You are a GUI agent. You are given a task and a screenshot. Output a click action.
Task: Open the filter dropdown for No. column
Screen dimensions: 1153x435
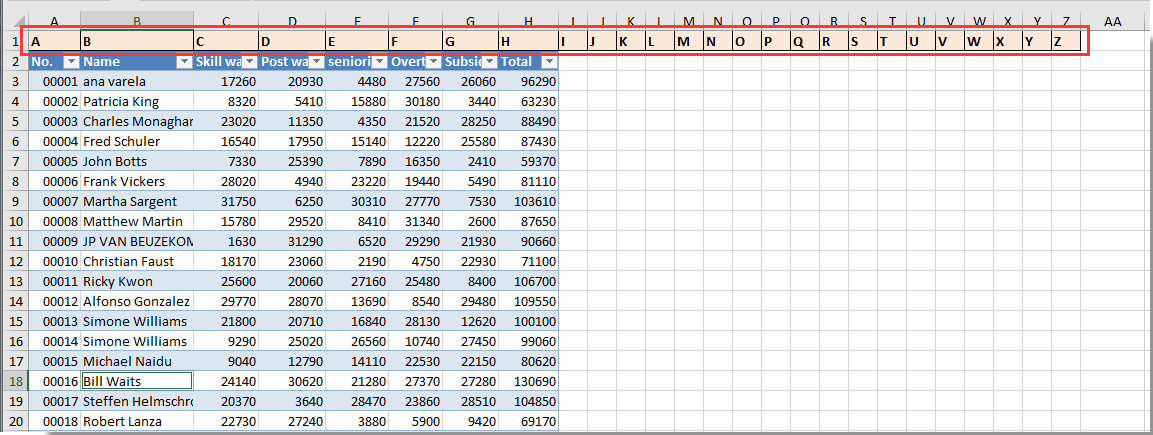(70, 62)
